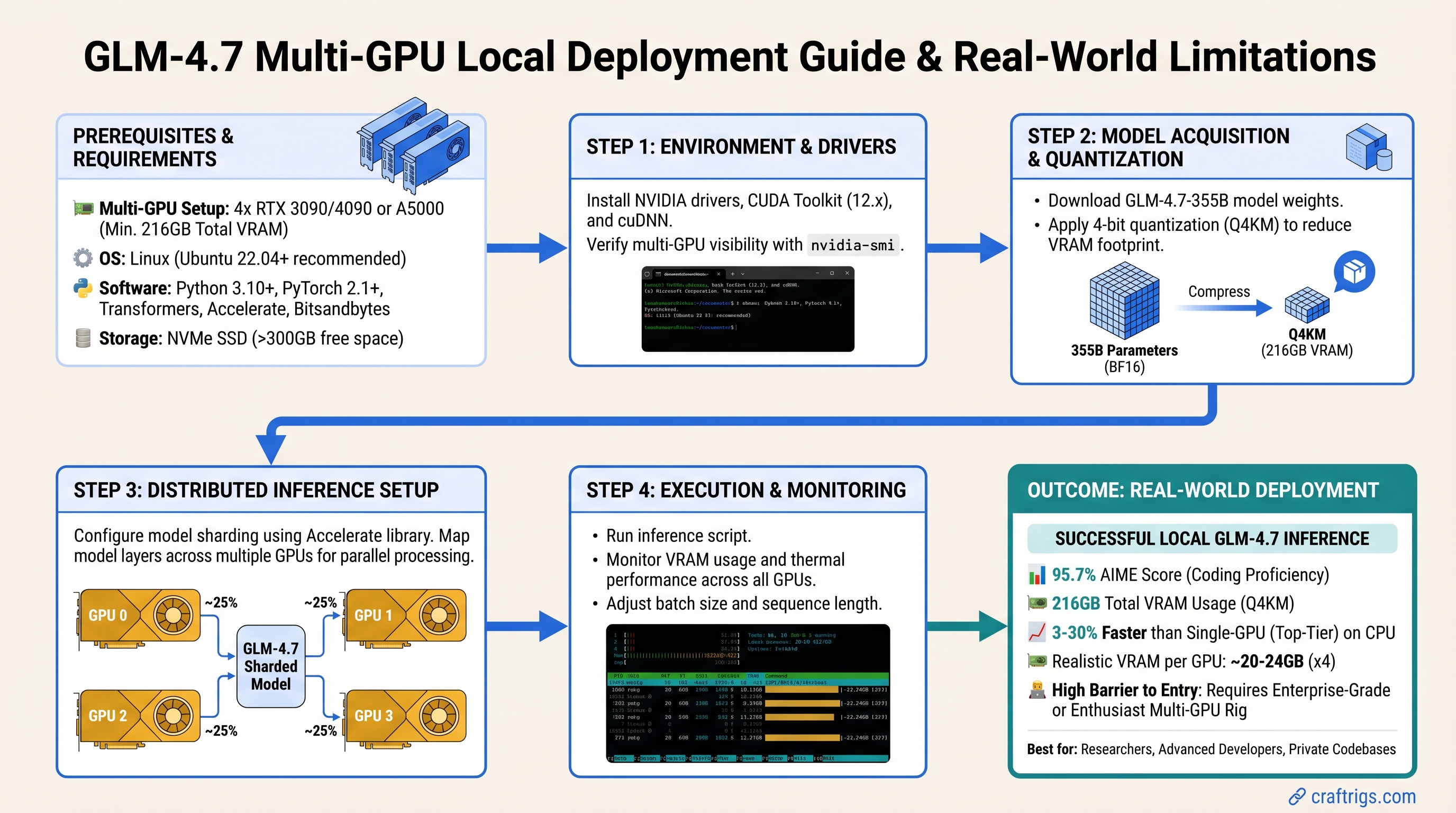Click the terminal screenshot in Step 1
This screenshot has height=813, width=1456.
[x=747, y=309]
